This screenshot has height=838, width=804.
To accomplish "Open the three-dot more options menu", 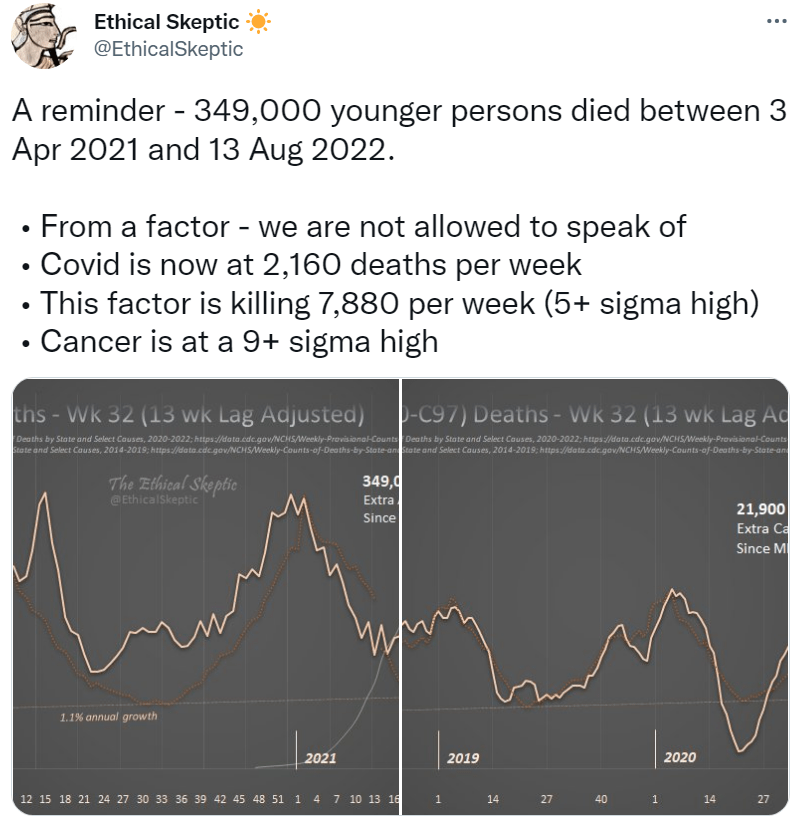I will pos(775,22).
